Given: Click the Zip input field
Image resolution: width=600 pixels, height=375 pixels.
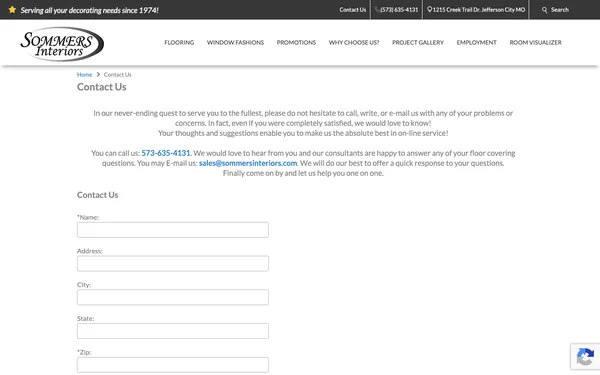Looking at the screenshot, I should [x=173, y=365].
